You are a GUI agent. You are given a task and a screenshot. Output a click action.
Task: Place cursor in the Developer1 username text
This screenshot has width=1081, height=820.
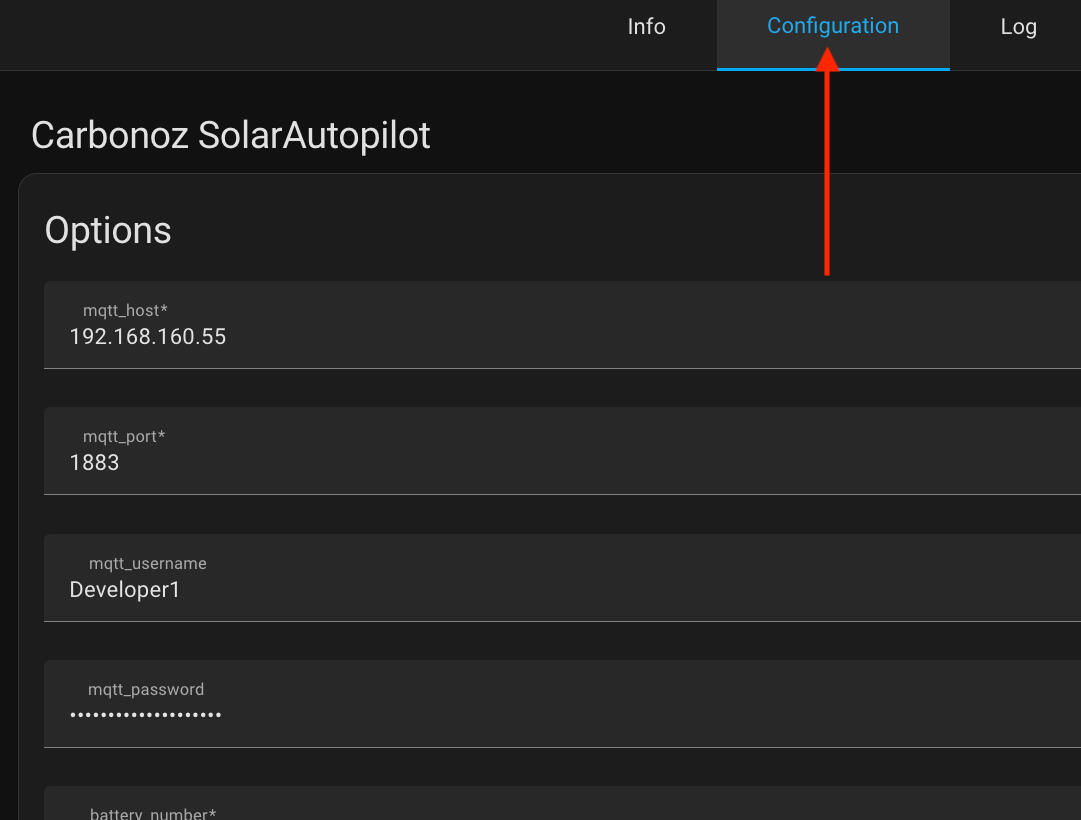point(125,590)
